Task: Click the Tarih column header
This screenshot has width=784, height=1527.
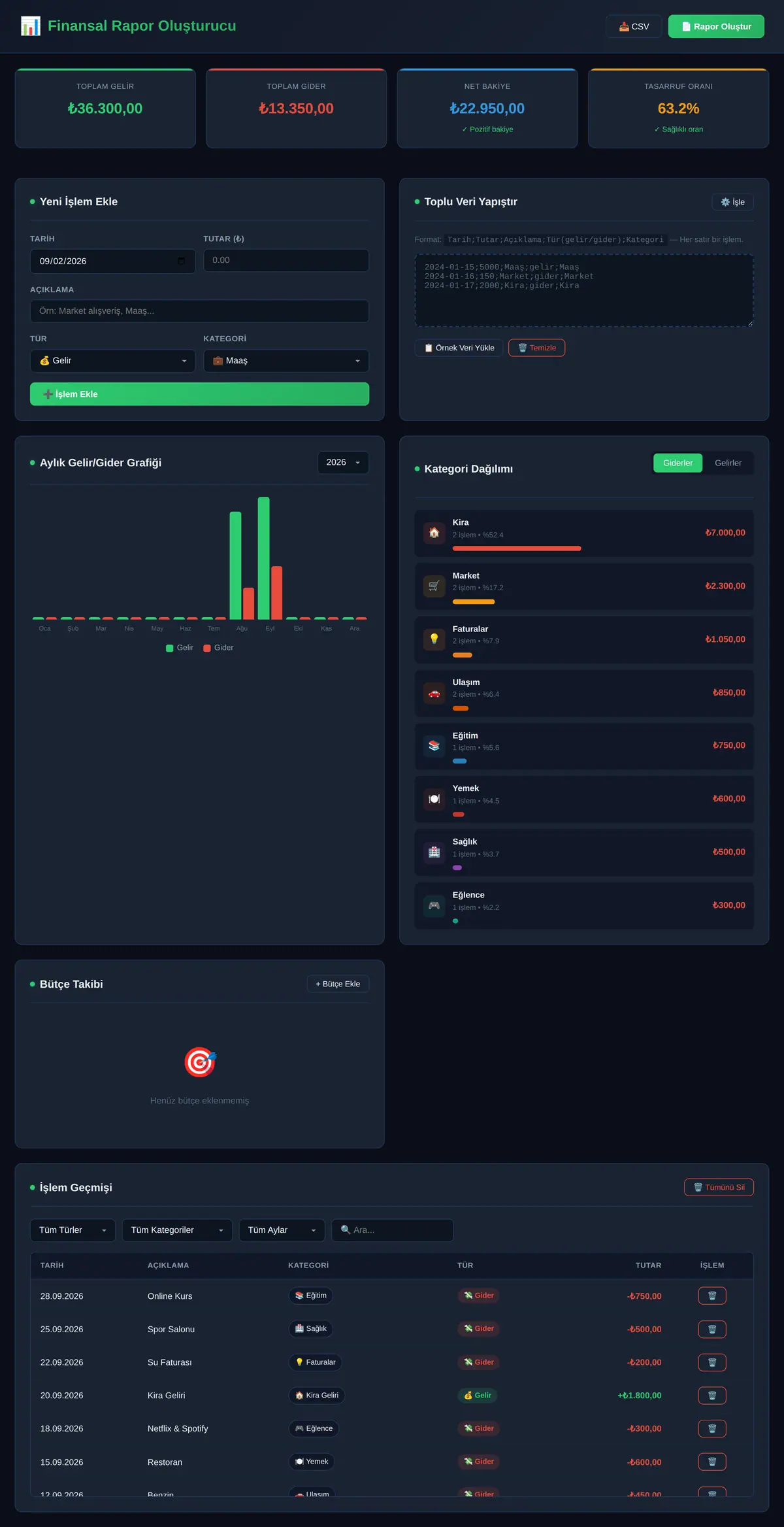Action: pos(52,1266)
